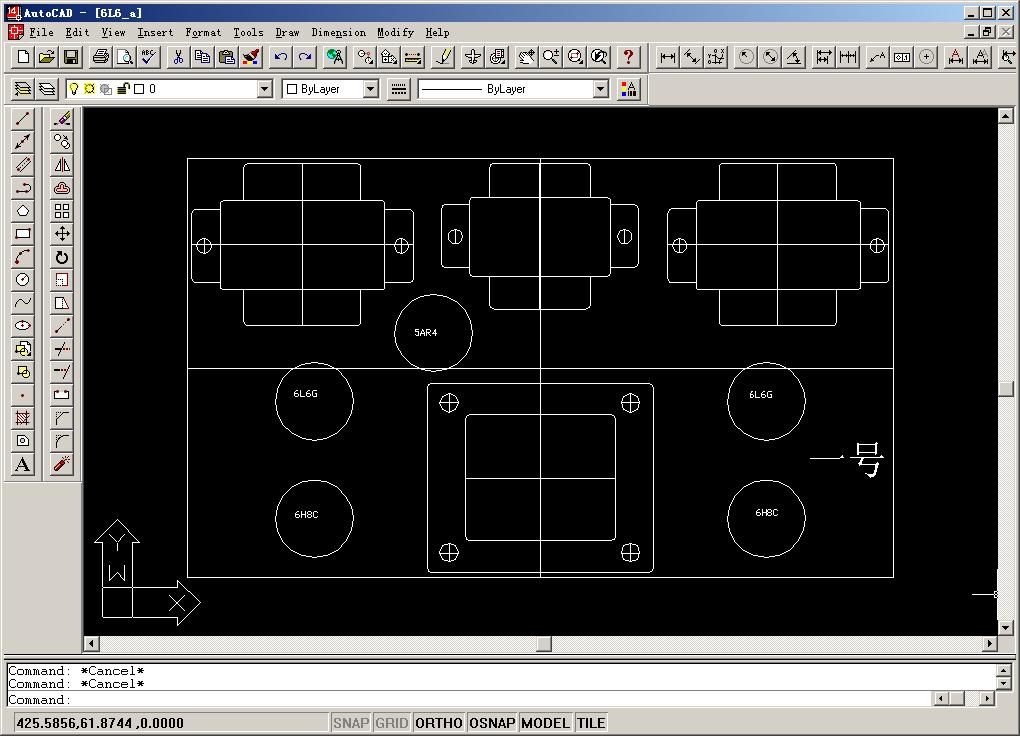The height and width of the screenshot is (736, 1020).
Task: Select the Aligned Dimension tool
Action: click(x=692, y=57)
